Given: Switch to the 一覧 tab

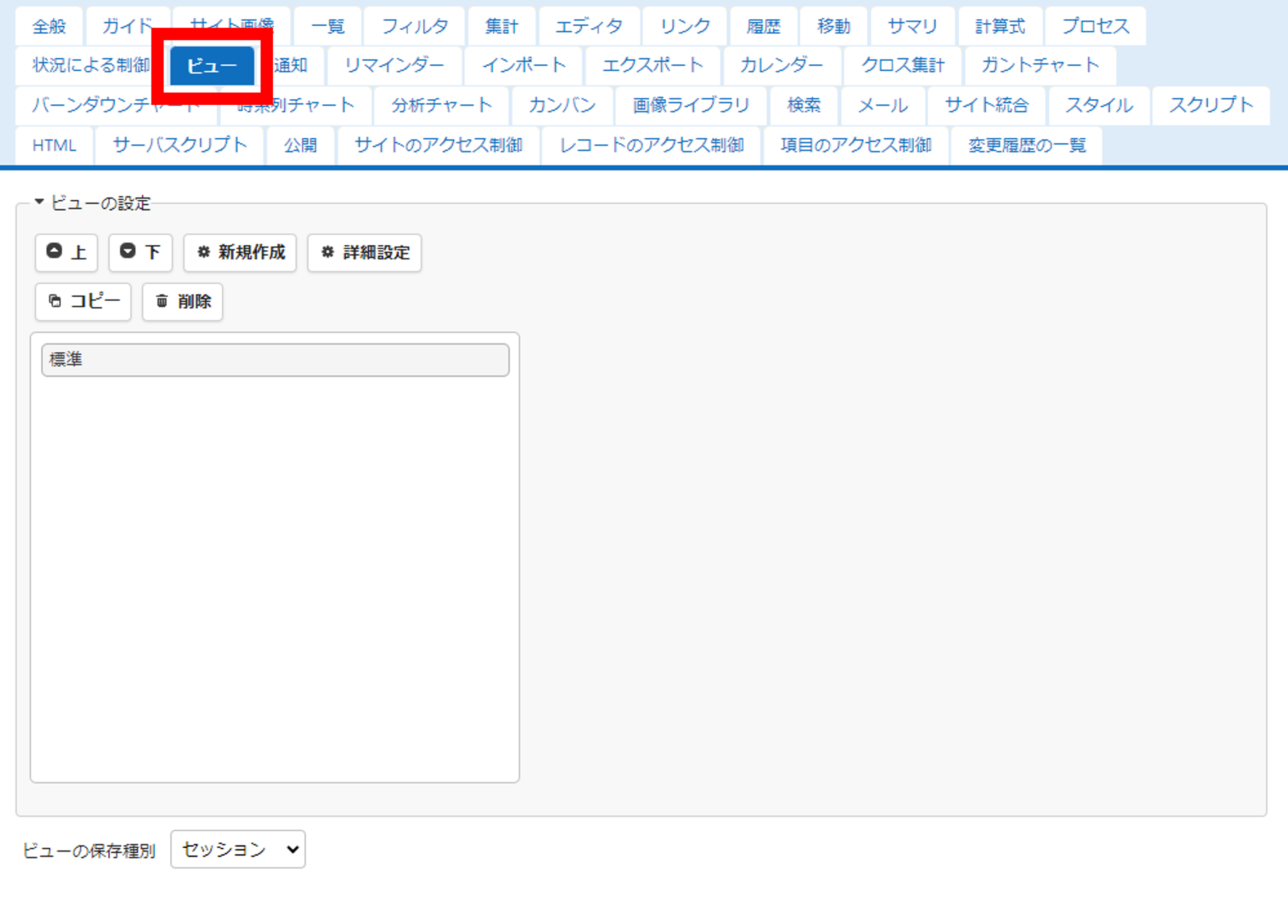Looking at the screenshot, I should (x=328, y=26).
